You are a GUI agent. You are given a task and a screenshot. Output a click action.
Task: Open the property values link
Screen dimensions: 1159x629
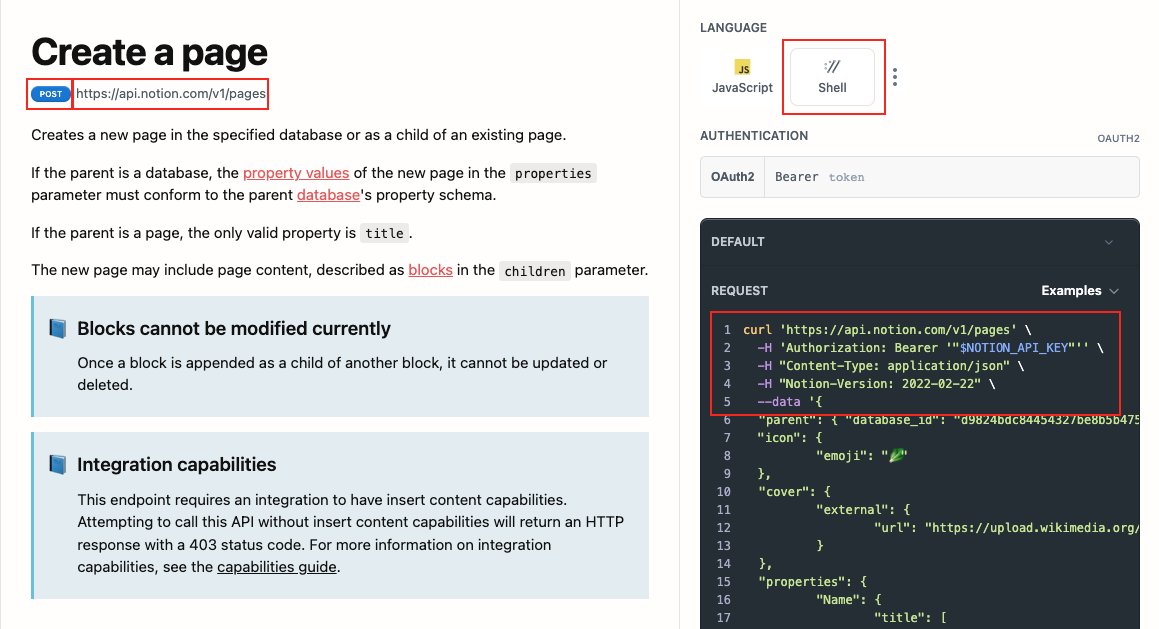click(x=296, y=173)
